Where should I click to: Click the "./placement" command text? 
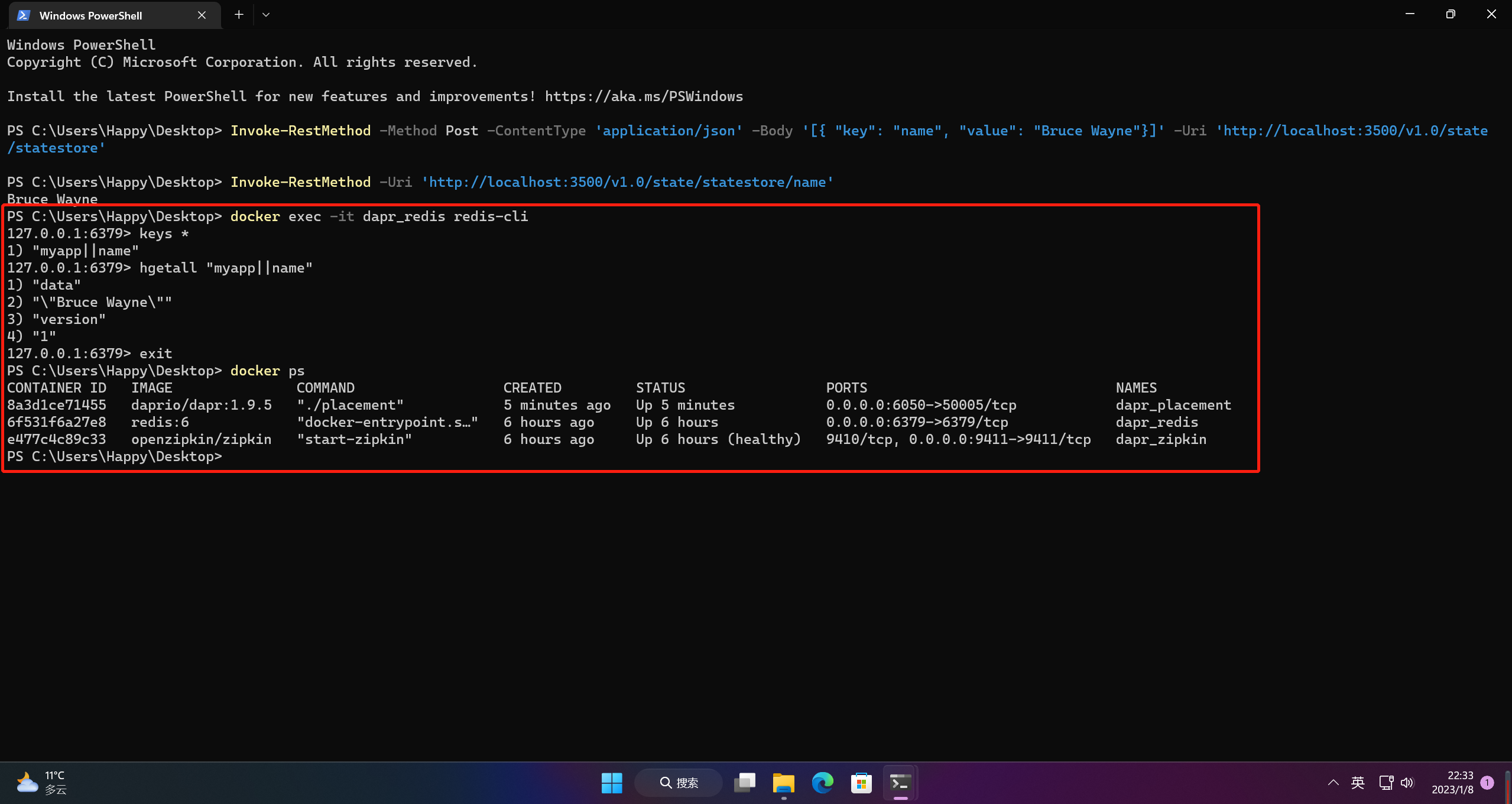350,405
